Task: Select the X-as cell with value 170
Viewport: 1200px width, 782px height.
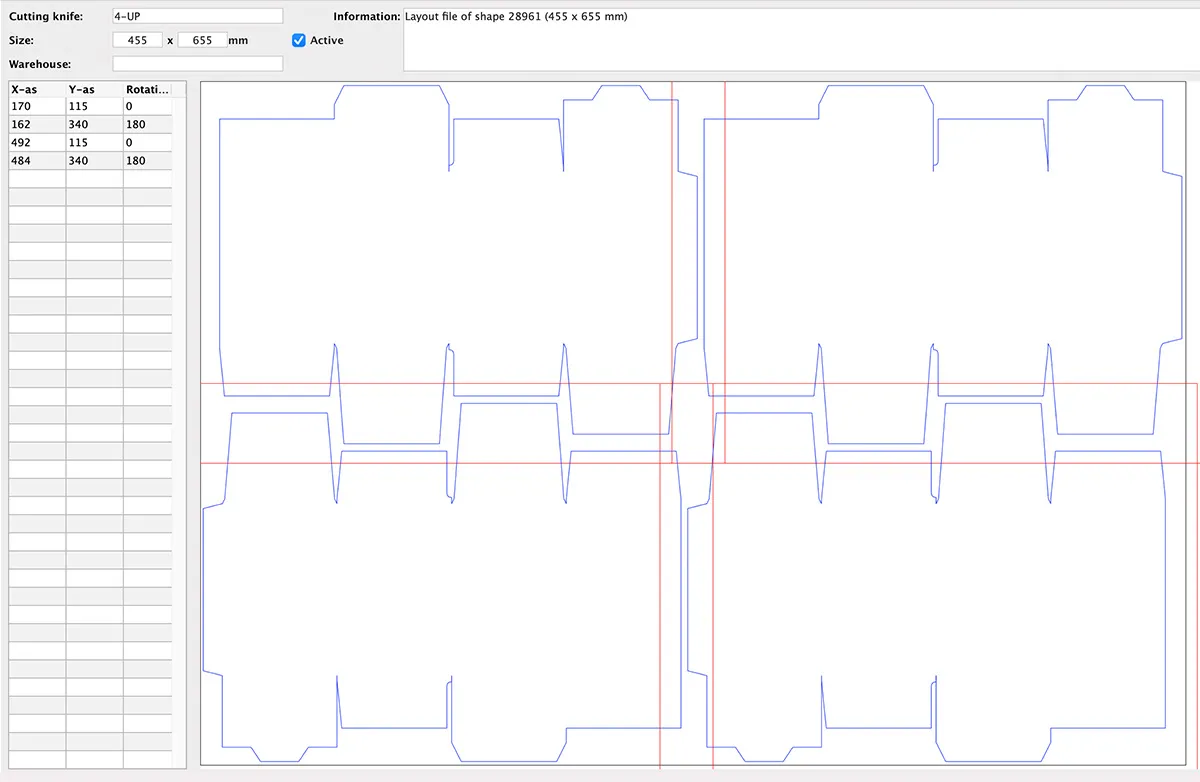Action: [x=37, y=106]
